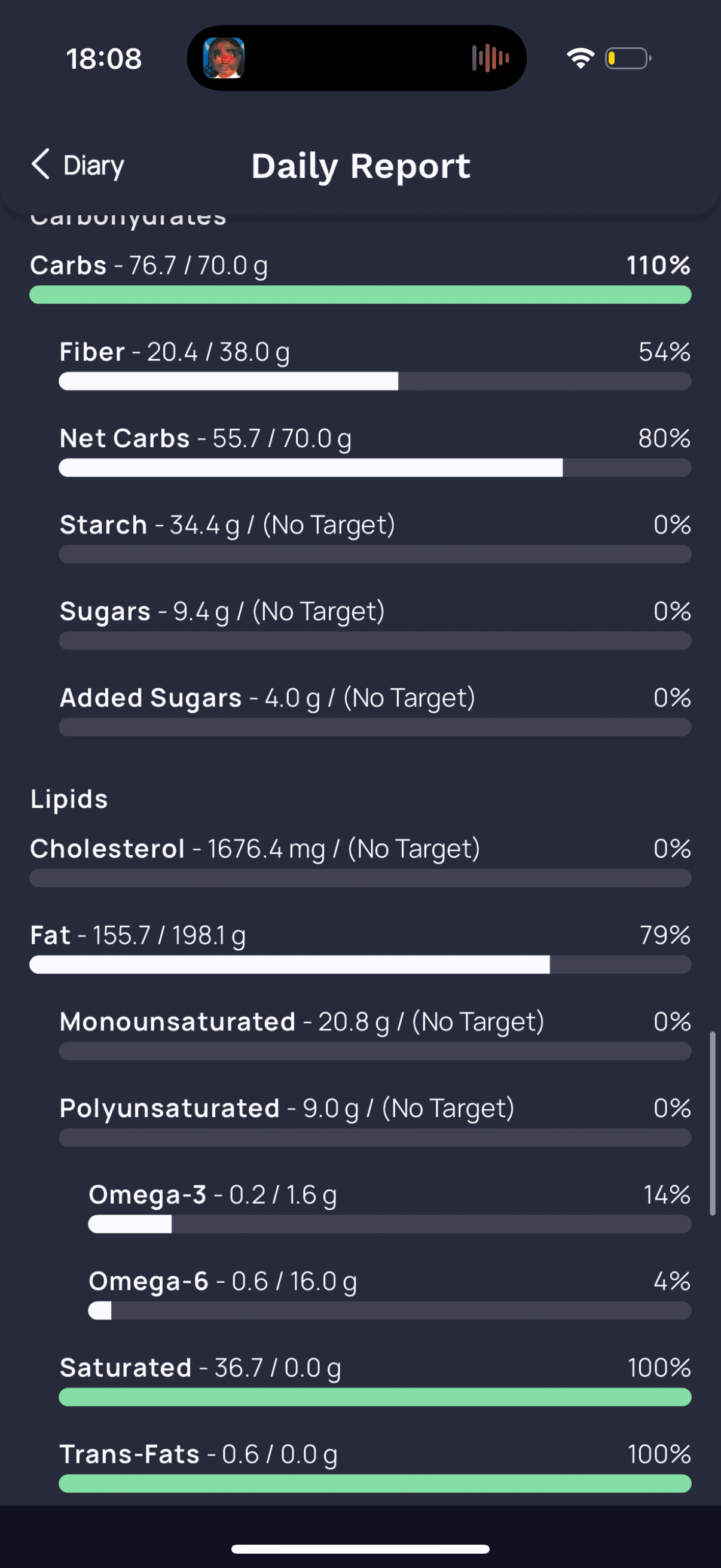Tap the back chevron icon next to Diary
The height and width of the screenshot is (1568, 721).
[x=41, y=164]
